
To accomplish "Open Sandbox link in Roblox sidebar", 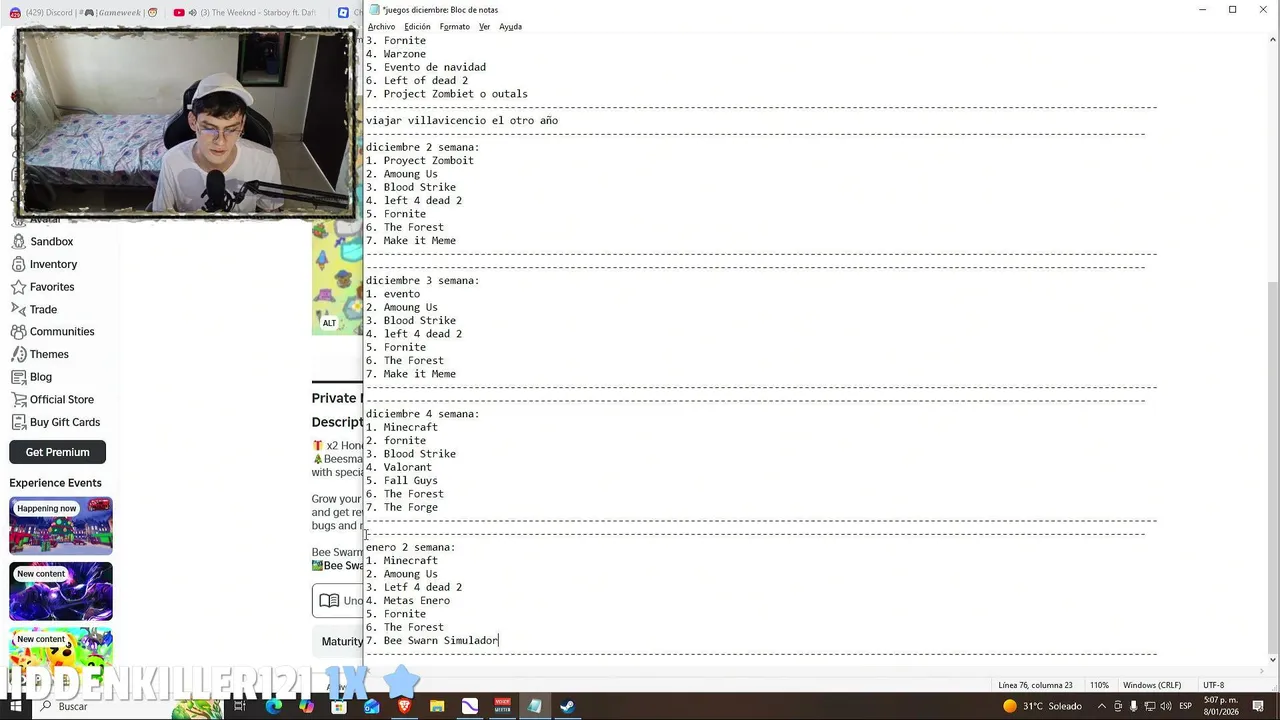I will pos(51,242).
